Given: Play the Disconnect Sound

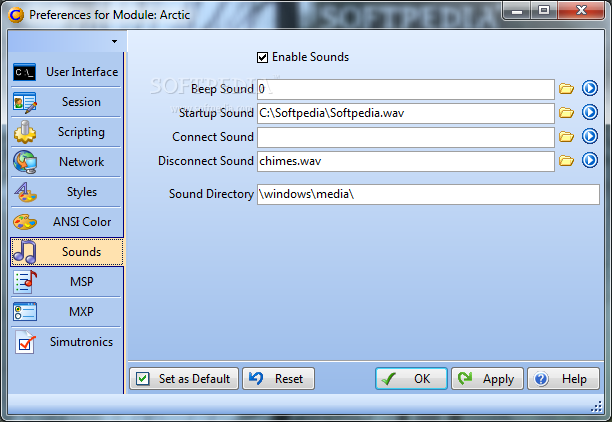Looking at the screenshot, I should [x=590, y=160].
